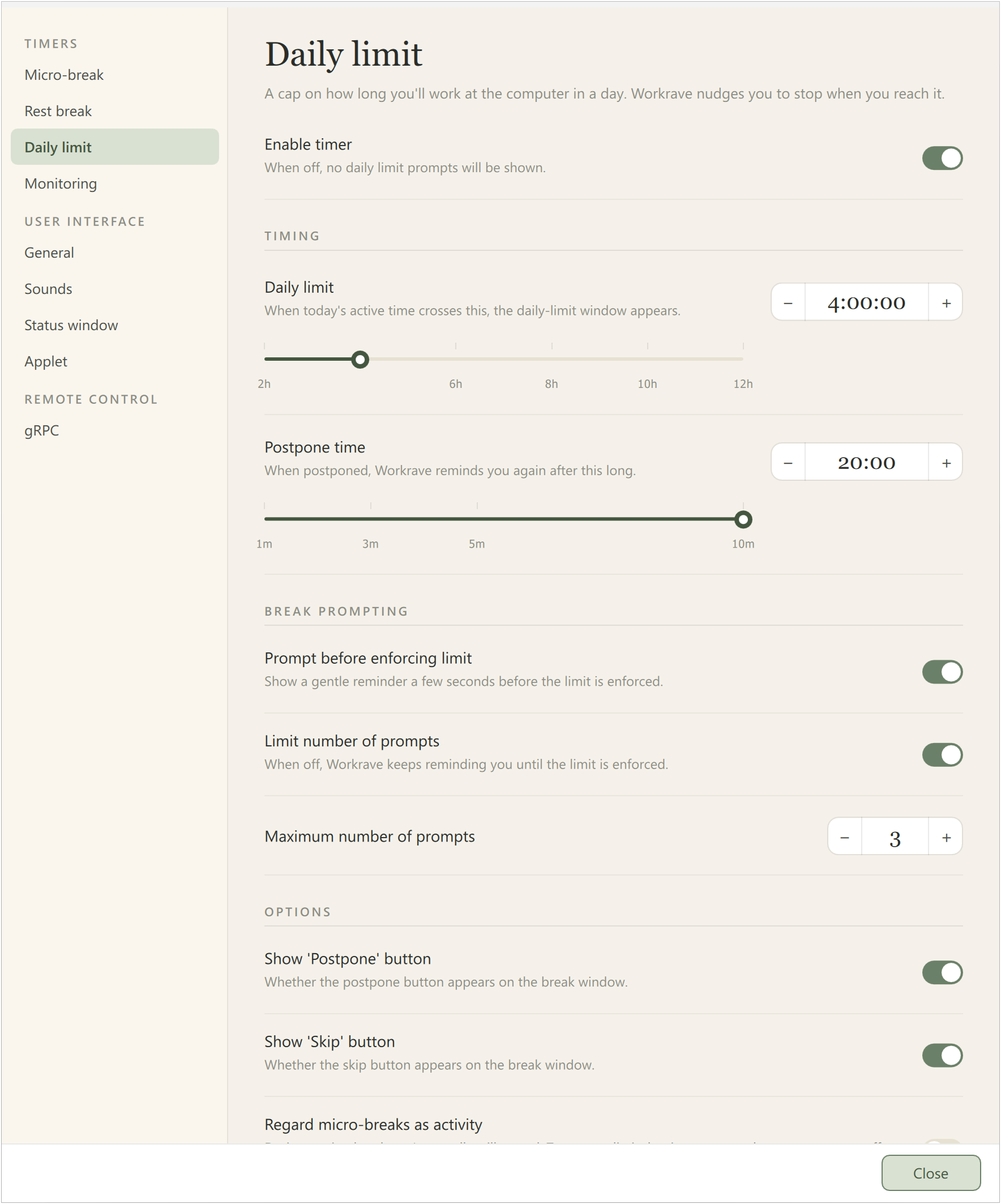Image resolution: width=1001 pixels, height=1204 pixels.
Task: Toggle the Enable timer switch
Action: pos(942,158)
